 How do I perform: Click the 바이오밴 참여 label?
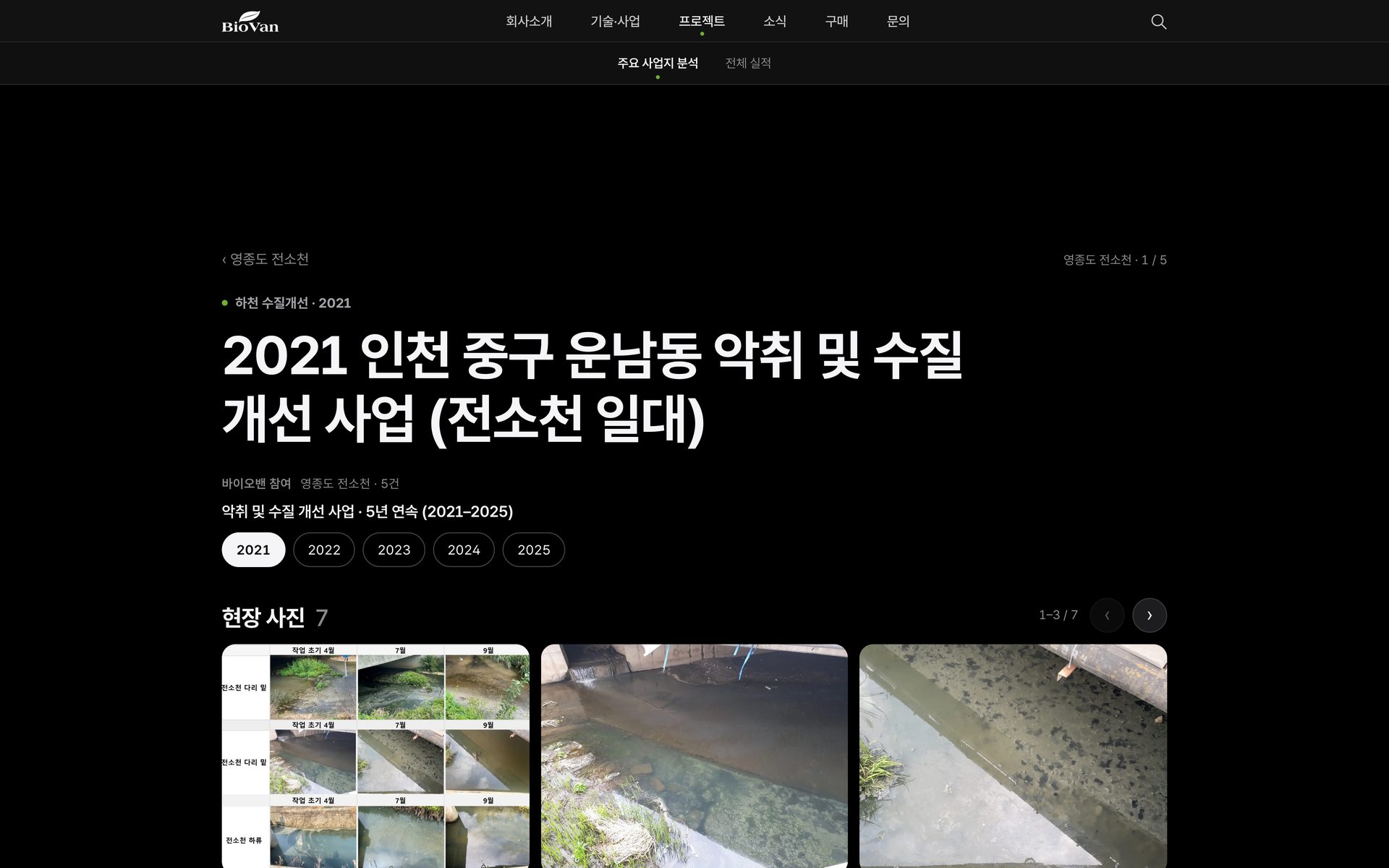point(256,483)
